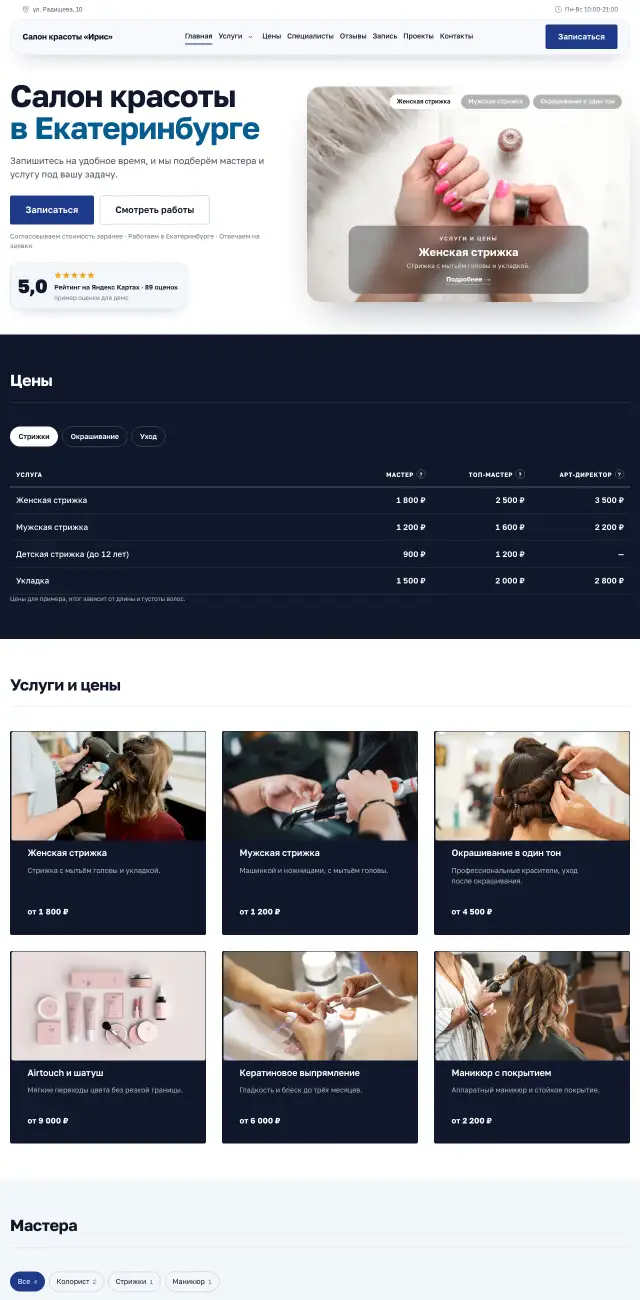
Task: Click the header Записаться button
Action: pos(581,37)
